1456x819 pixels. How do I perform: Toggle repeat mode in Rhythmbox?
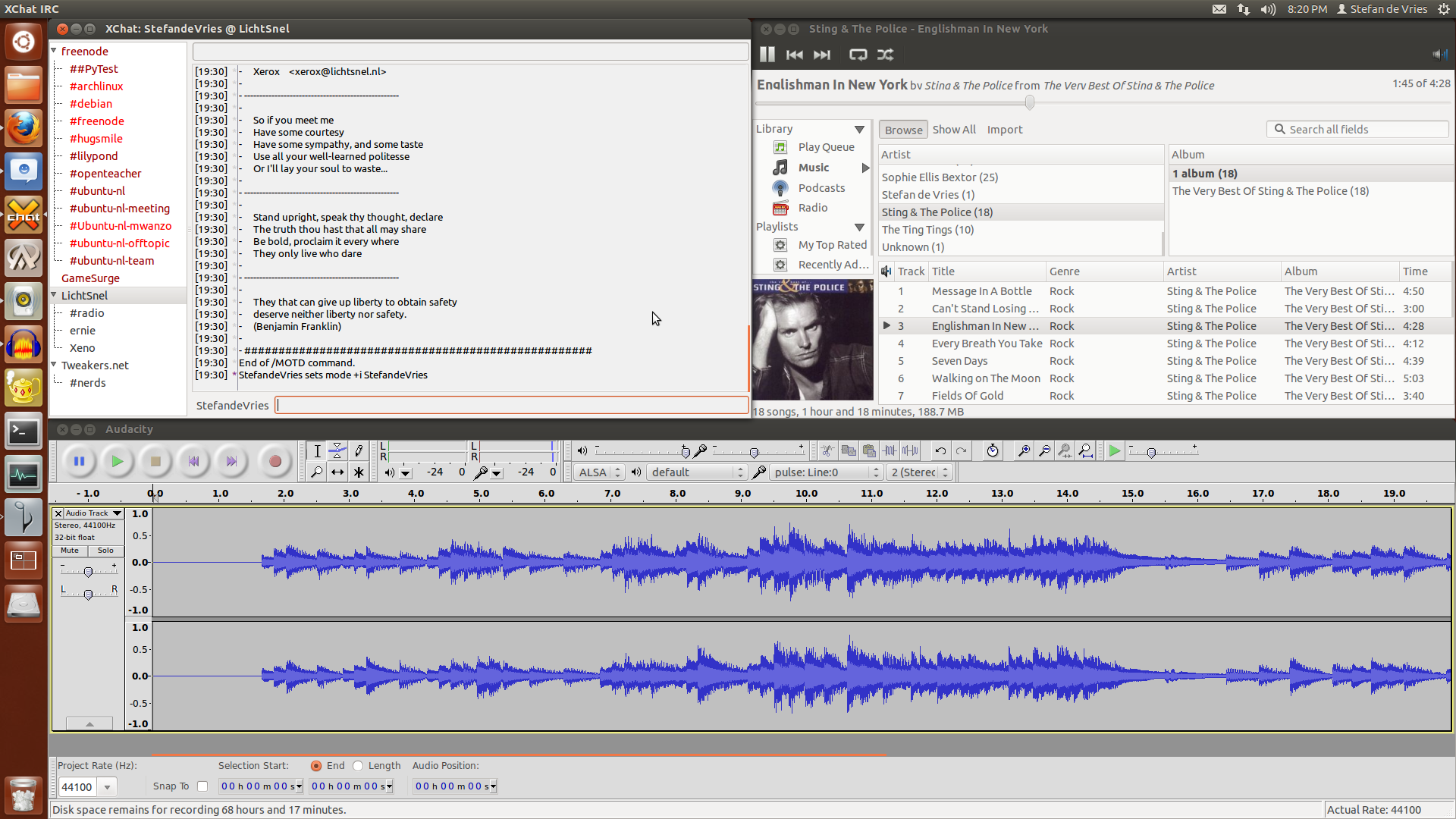[x=858, y=55]
